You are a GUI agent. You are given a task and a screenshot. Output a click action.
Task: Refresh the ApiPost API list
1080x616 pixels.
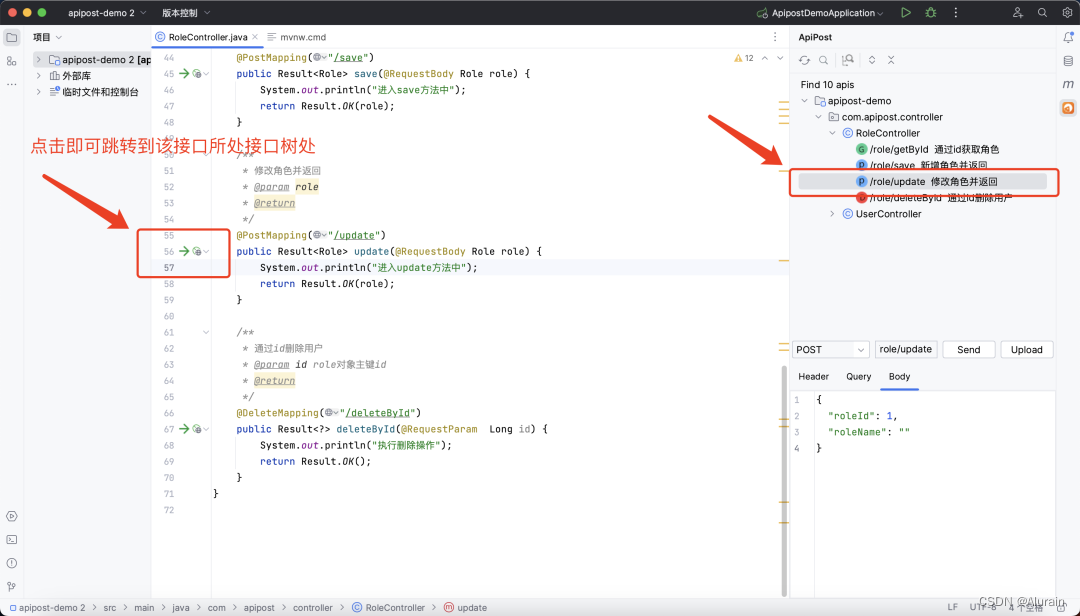coord(804,60)
